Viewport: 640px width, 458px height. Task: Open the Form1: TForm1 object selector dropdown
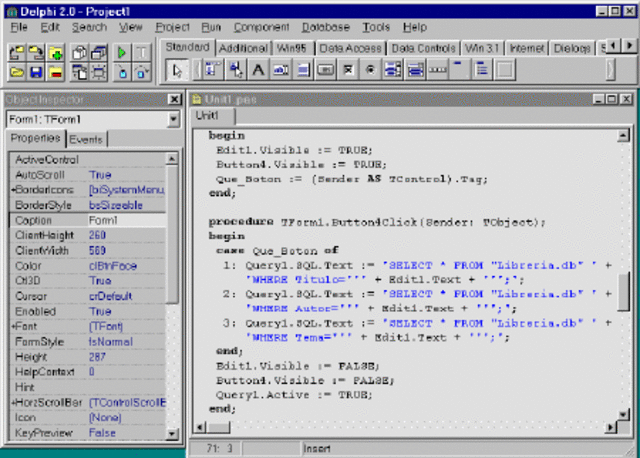pyautogui.click(x=173, y=119)
